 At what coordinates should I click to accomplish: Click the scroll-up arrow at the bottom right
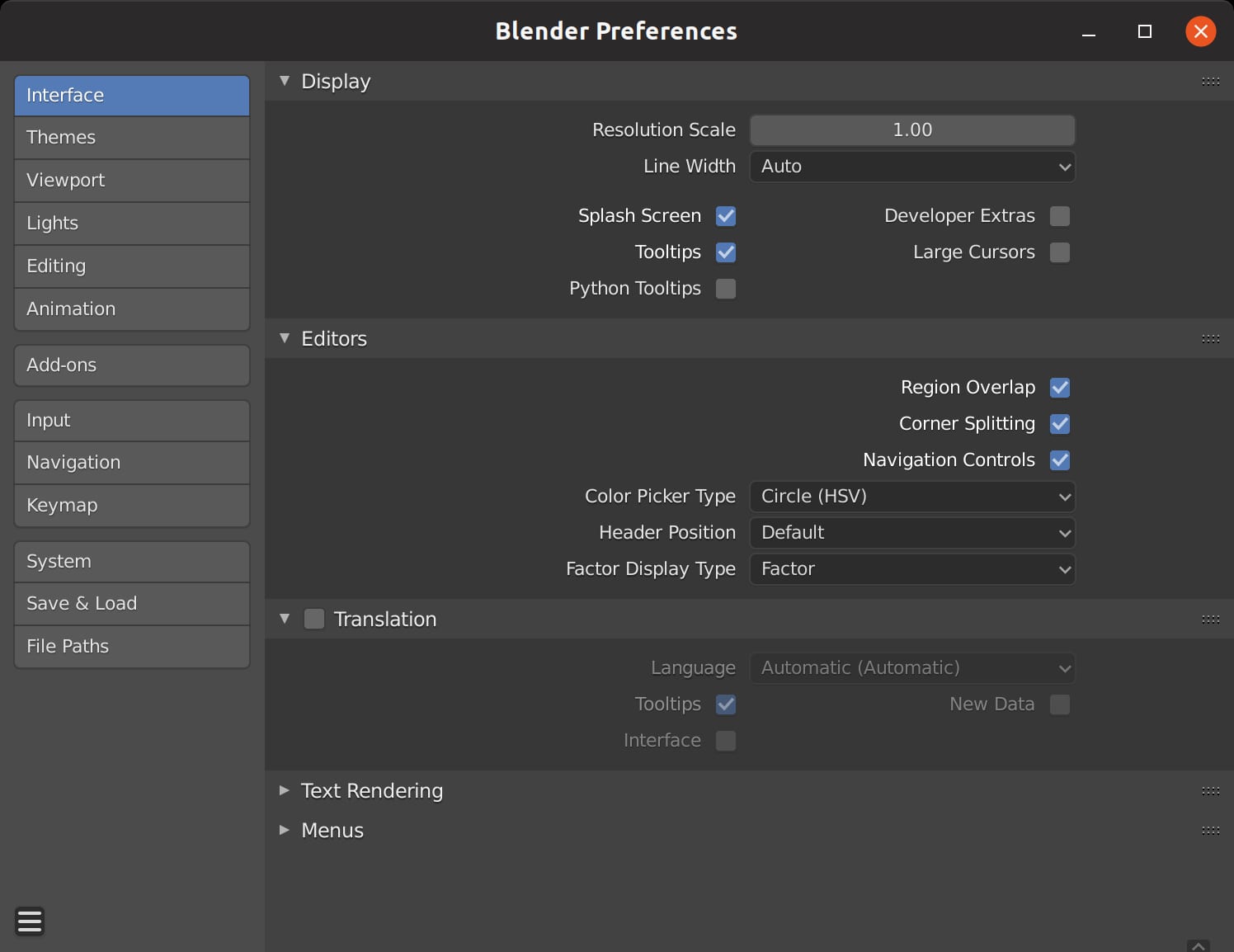(x=1199, y=945)
